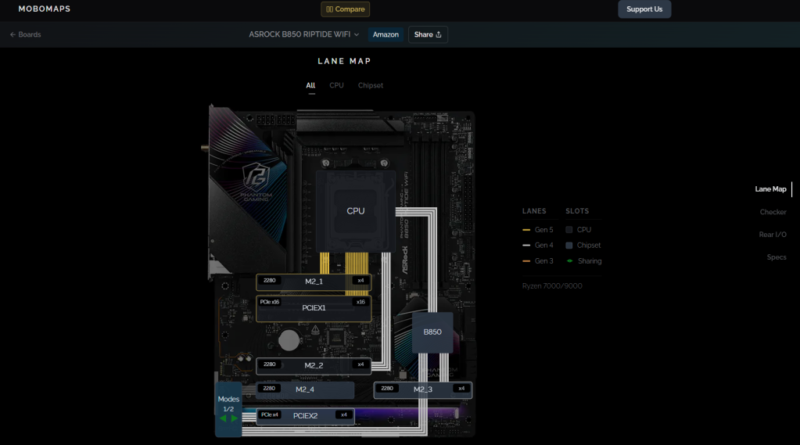Click the Share button
Viewport: 800px width, 445px height.
[x=428, y=35]
